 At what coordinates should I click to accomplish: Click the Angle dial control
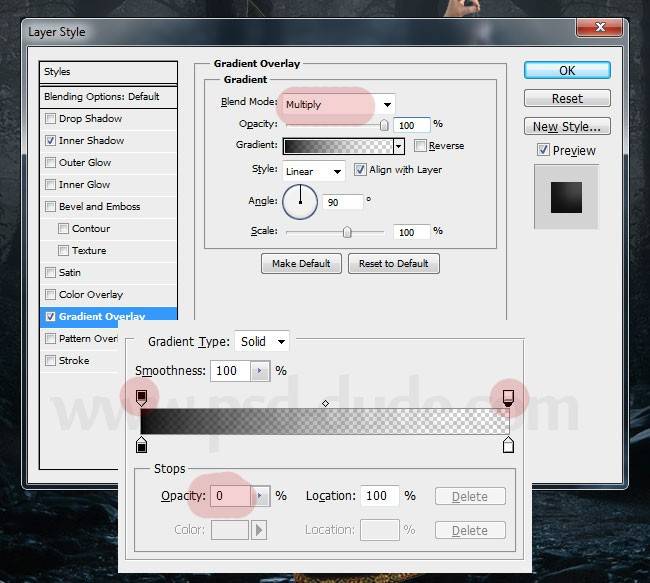click(300, 203)
